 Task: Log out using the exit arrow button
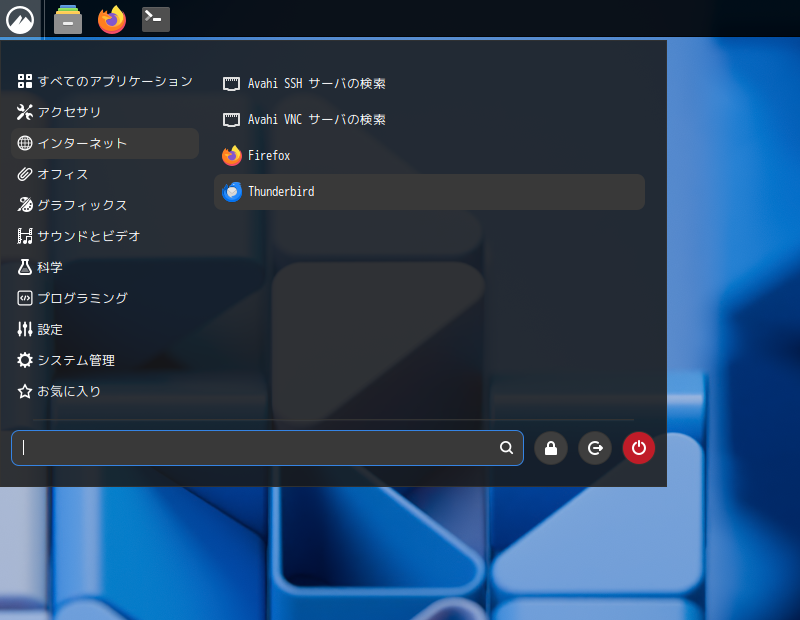595,448
